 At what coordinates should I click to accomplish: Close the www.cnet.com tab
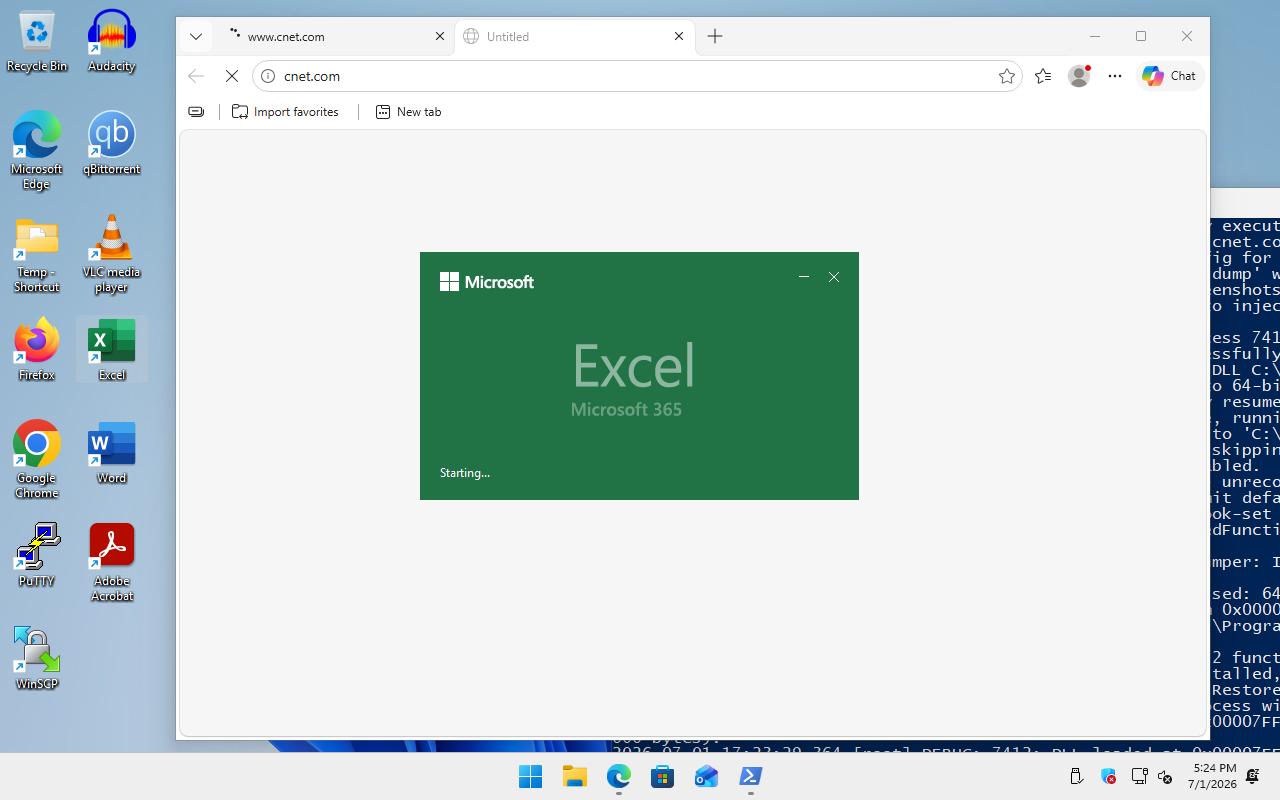[x=440, y=36]
